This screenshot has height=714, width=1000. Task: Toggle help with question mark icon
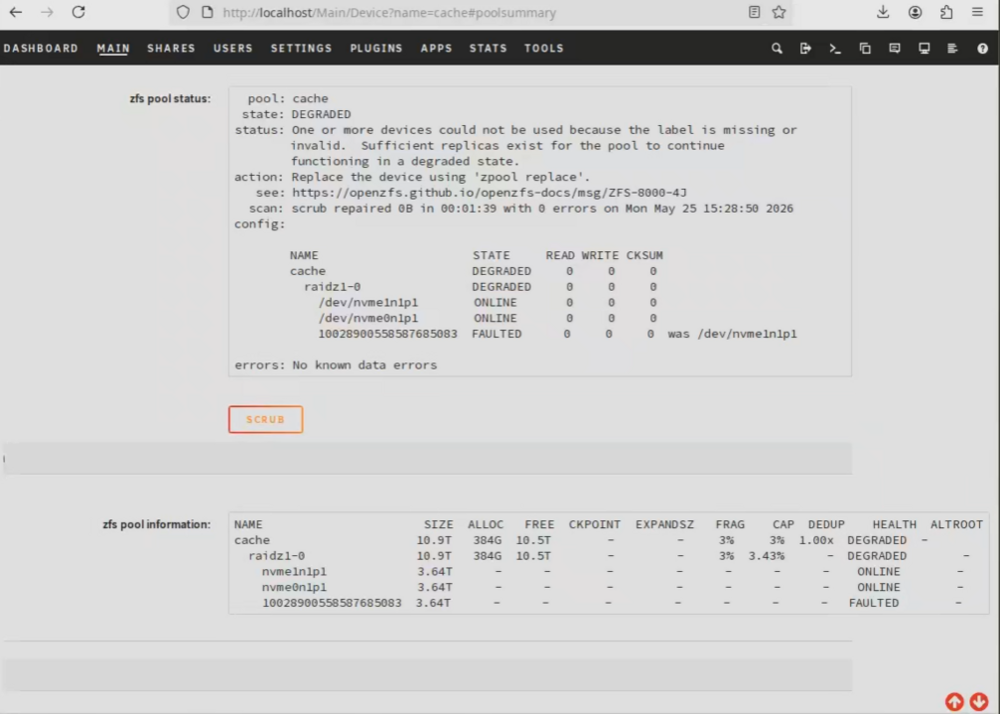pos(982,48)
